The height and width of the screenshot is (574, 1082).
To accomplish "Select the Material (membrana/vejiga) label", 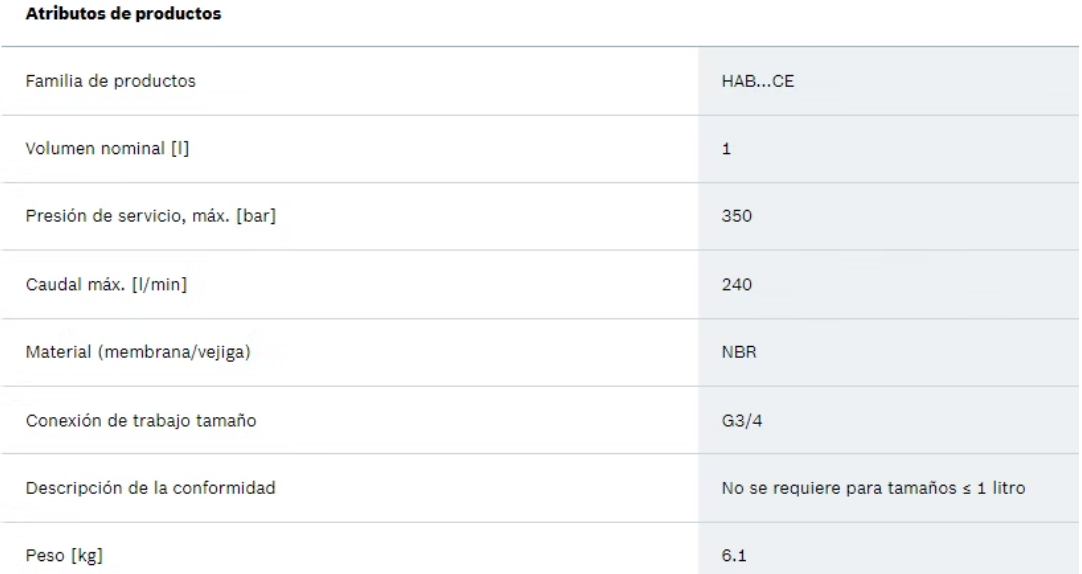I will coord(138,352).
